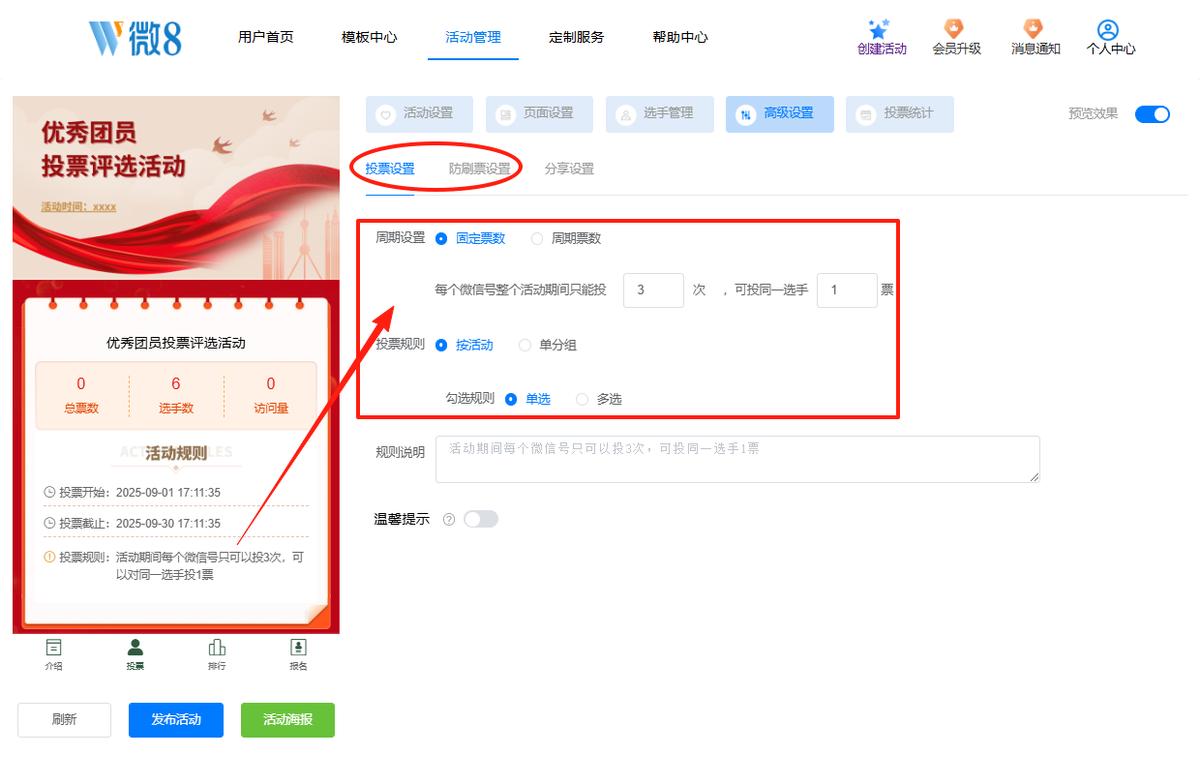Click the help icon beside 温馨提示
This screenshot has width=1200, height=759.
pyautogui.click(x=449, y=519)
